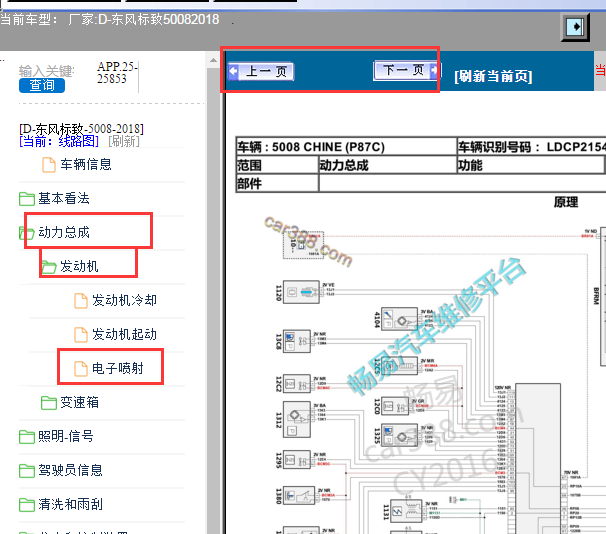
Task: Collapse the 发动机 subfolder
Action: coord(79,266)
